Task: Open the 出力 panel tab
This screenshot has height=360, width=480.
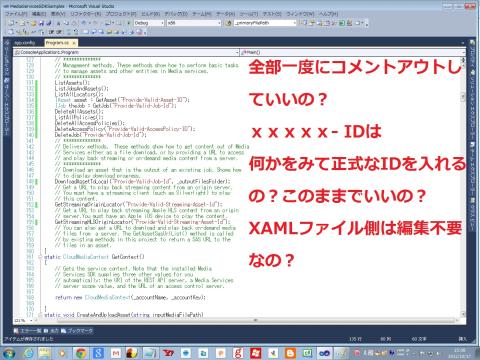Action: click(x=52, y=331)
